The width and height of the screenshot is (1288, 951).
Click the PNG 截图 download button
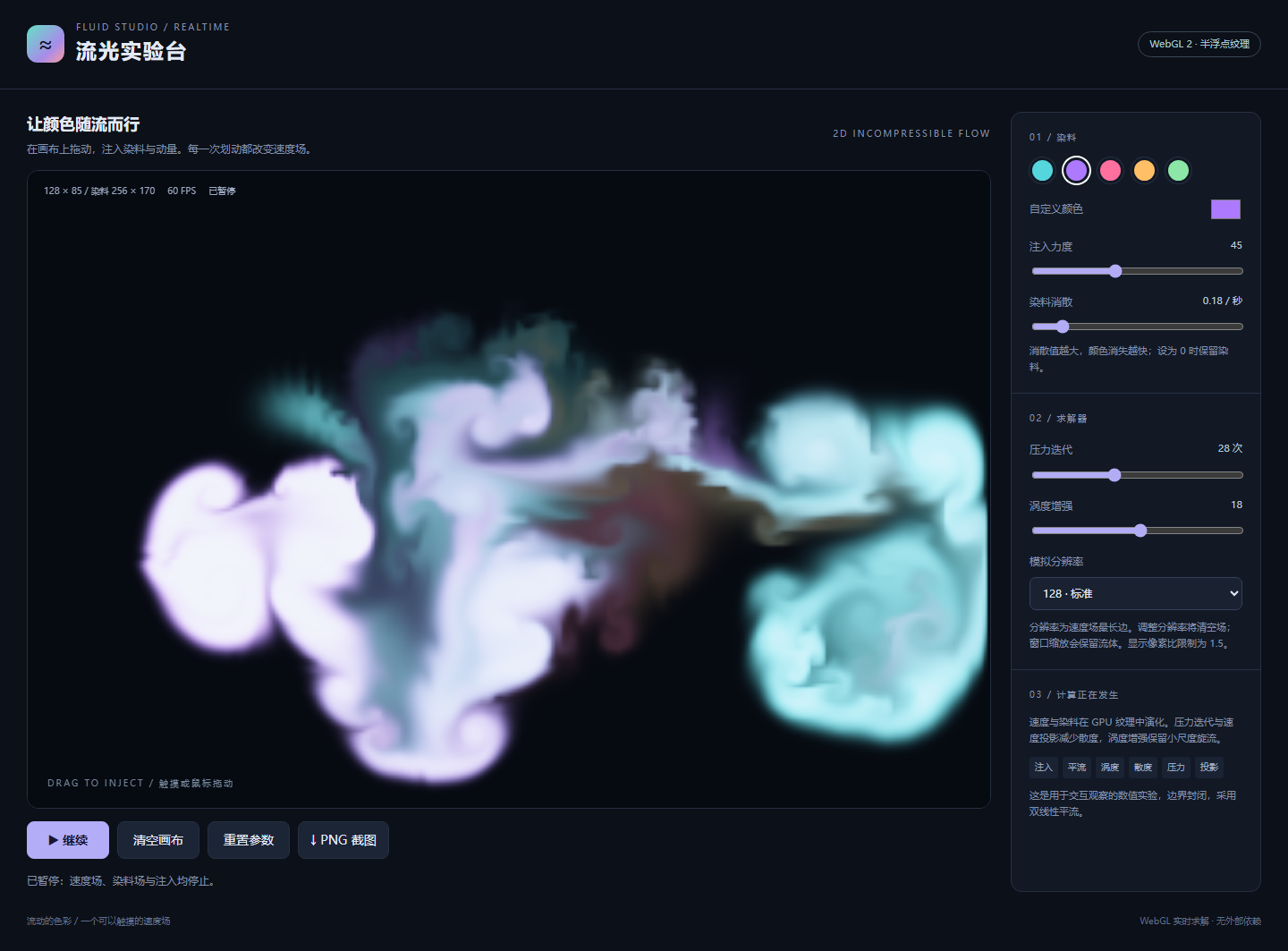pyautogui.click(x=343, y=840)
